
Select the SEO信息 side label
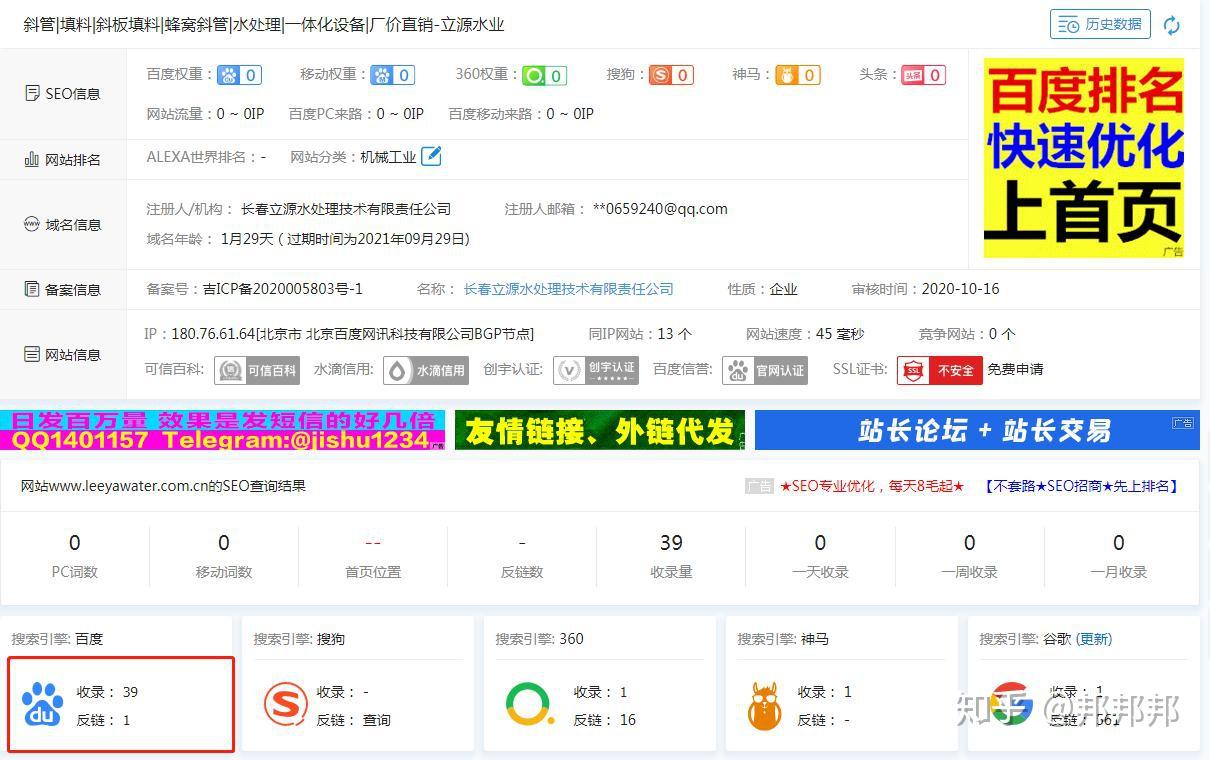tap(63, 94)
